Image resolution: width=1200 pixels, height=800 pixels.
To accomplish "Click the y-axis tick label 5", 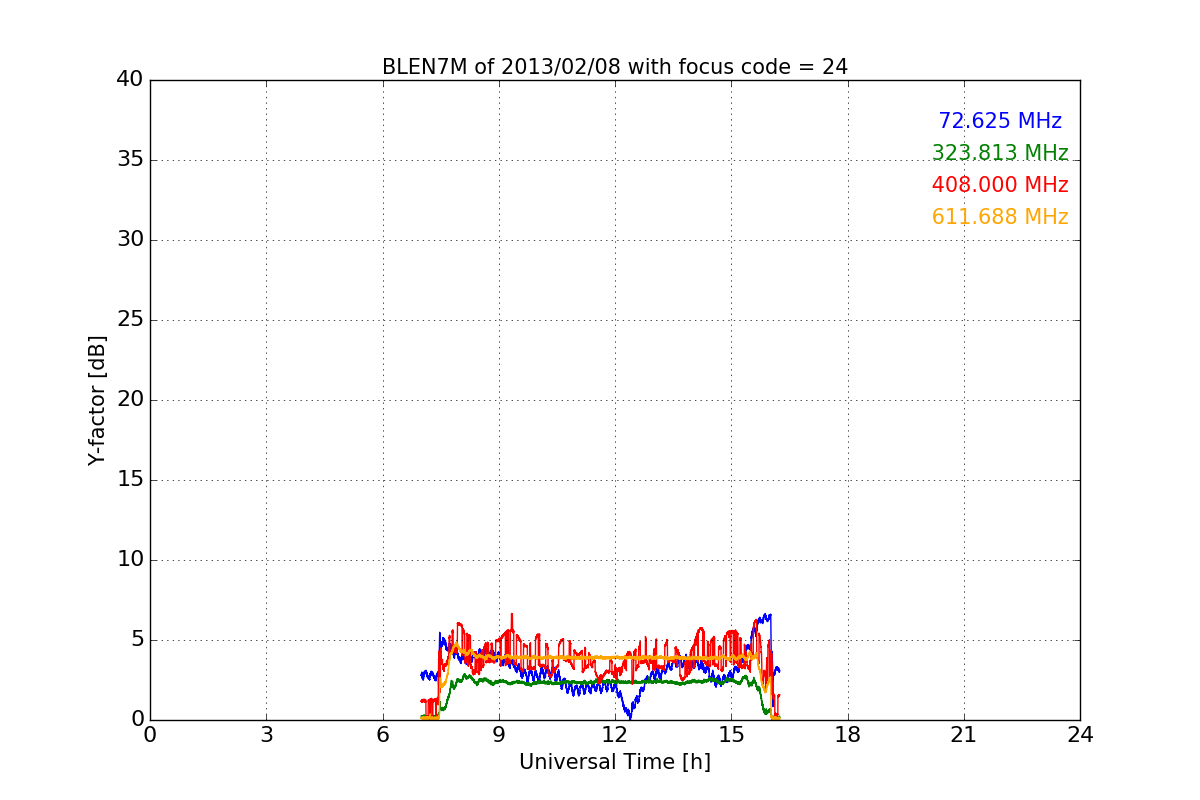I will pyautogui.click(x=137, y=640).
